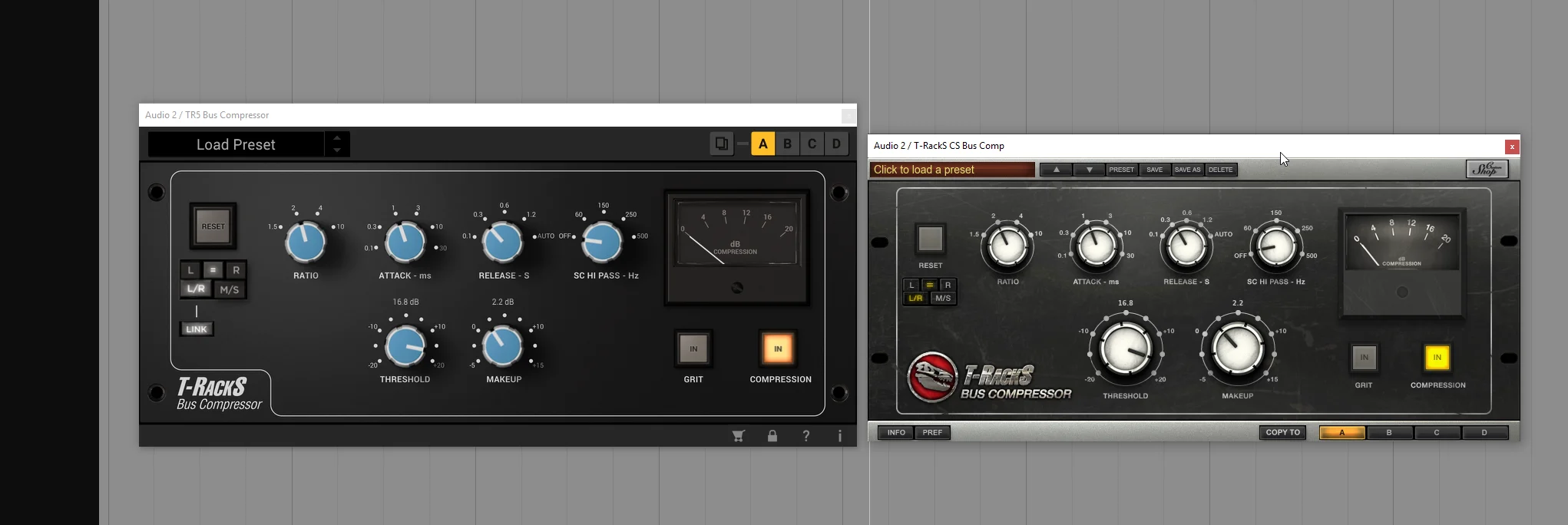The image size is (1568, 525).
Task: Click the VU compression meter in TR5 window
Action: pos(736,247)
